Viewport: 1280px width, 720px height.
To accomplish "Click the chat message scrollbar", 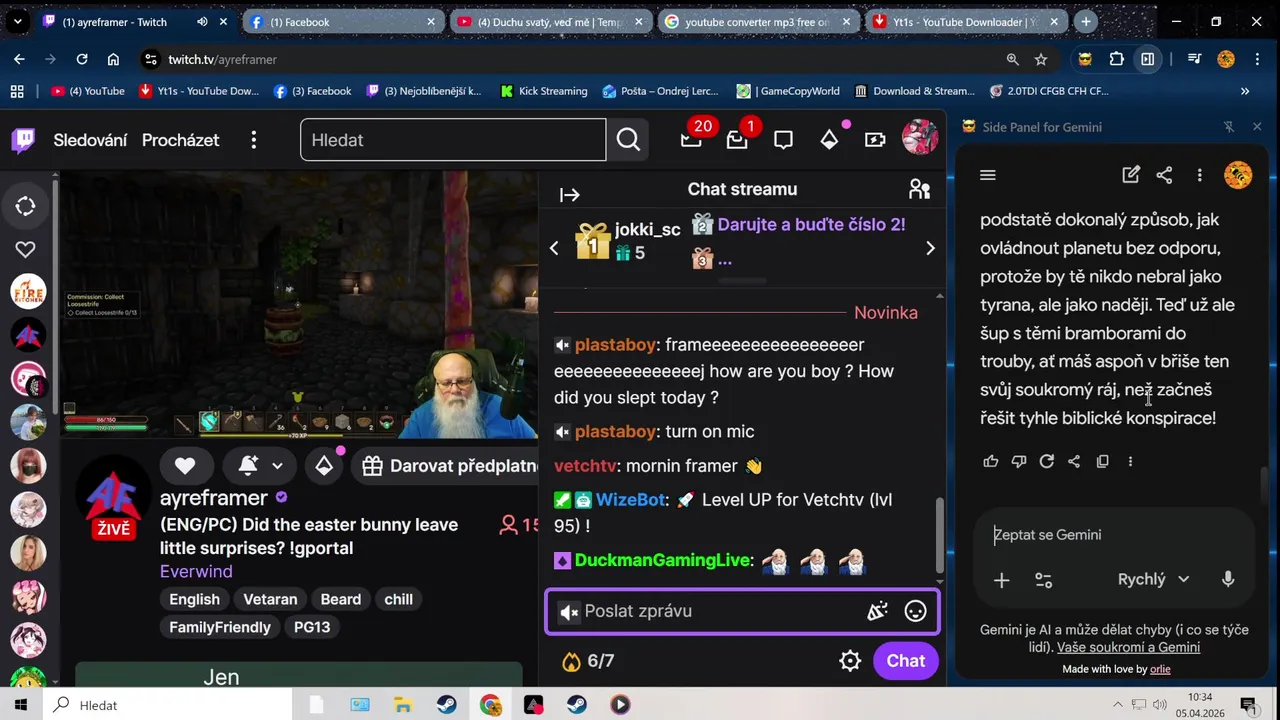I will pyautogui.click(x=939, y=535).
